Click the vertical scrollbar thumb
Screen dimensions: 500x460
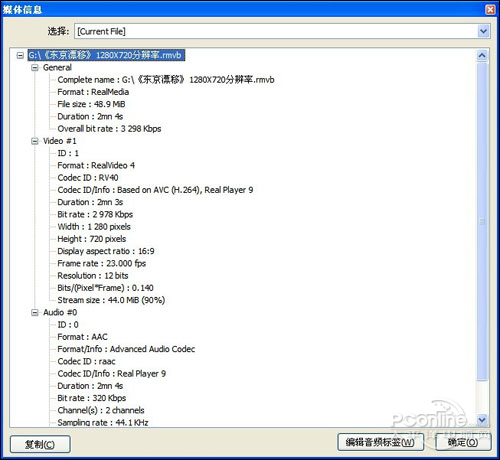pos(482,221)
